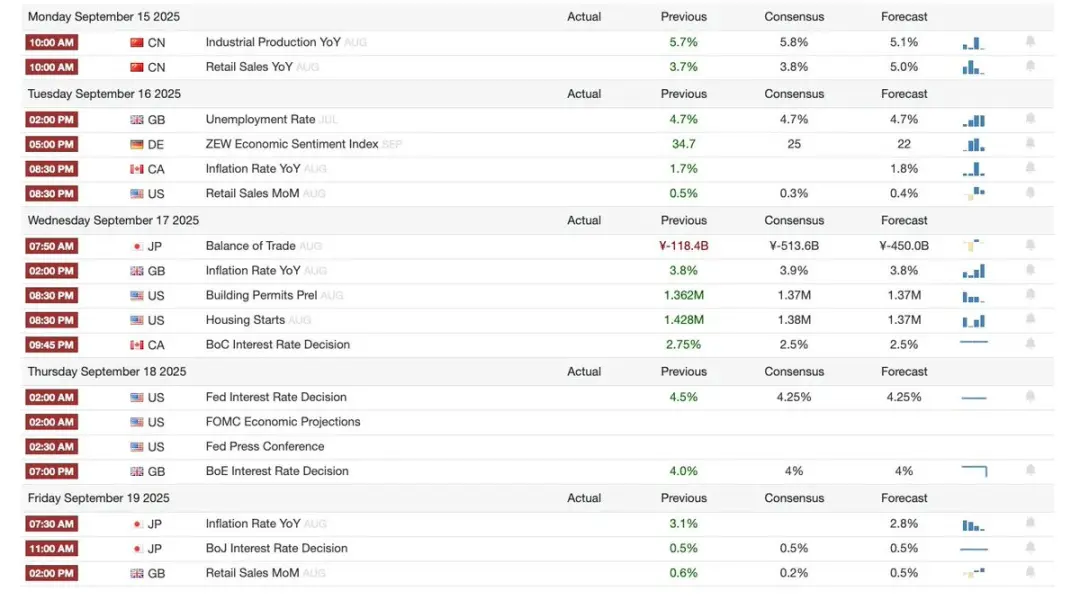Image resolution: width=1080 pixels, height=600 pixels.
Task: Select the 08:30 PM US Retail Sales time badge
Action: pyautogui.click(x=52, y=194)
